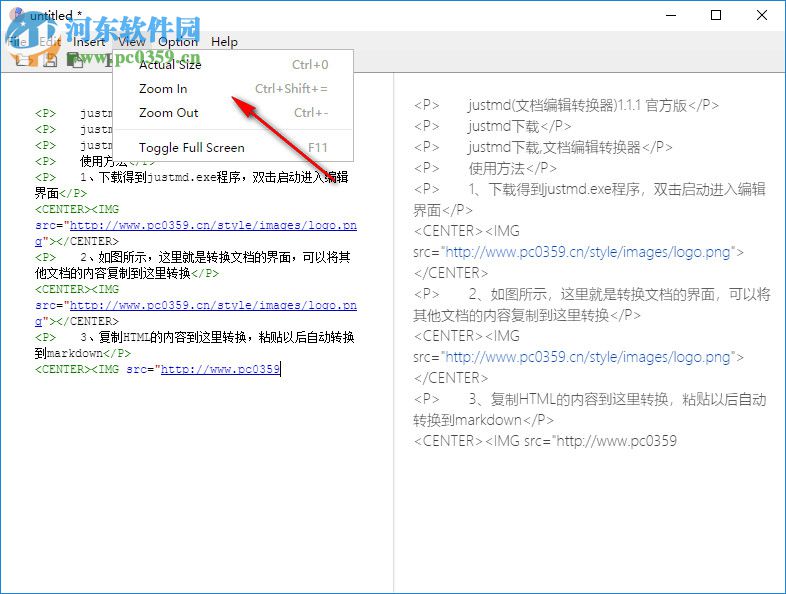Open the Insert menu
Viewport: 786px width, 594px height.
tap(89, 42)
